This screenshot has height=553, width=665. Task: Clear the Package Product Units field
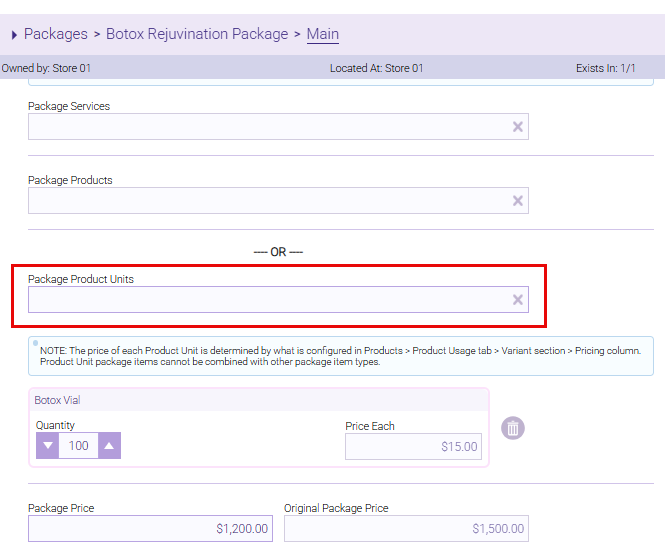(x=518, y=300)
